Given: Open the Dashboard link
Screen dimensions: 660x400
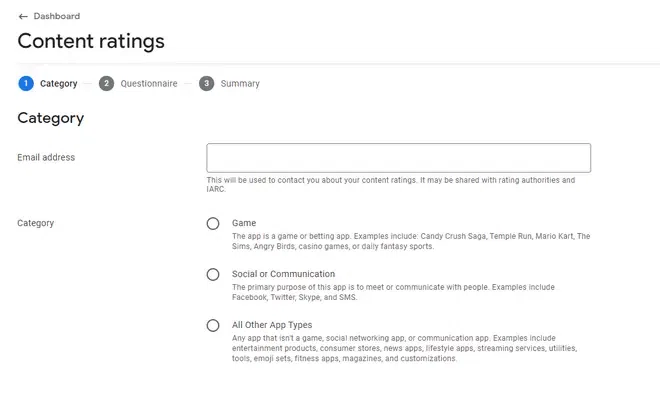Looking at the screenshot, I should point(57,17).
